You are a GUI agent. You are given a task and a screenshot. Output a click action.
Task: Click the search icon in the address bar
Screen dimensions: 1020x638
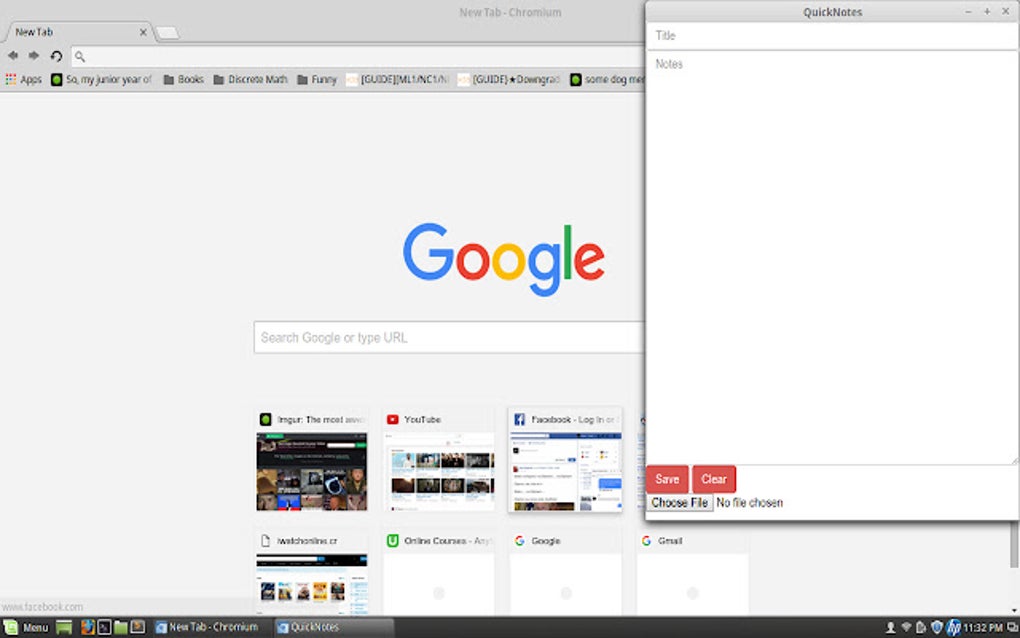pyautogui.click(x=81, y=57)
